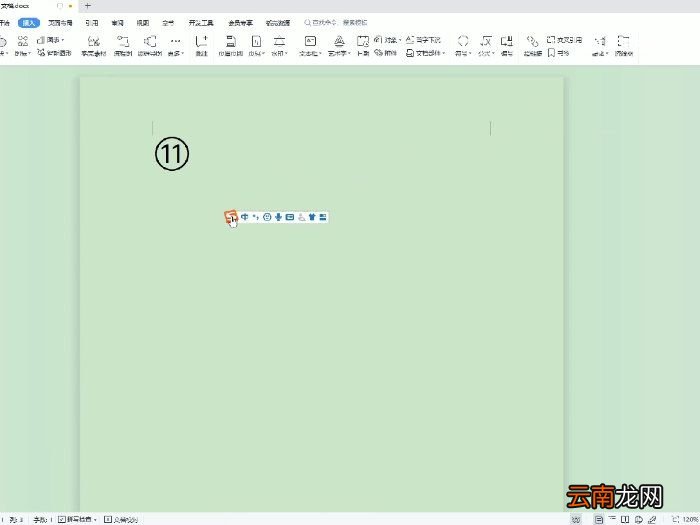The image size is (700, 525).
Task: Add a new document tab with plus
Action: pos(88,6)
